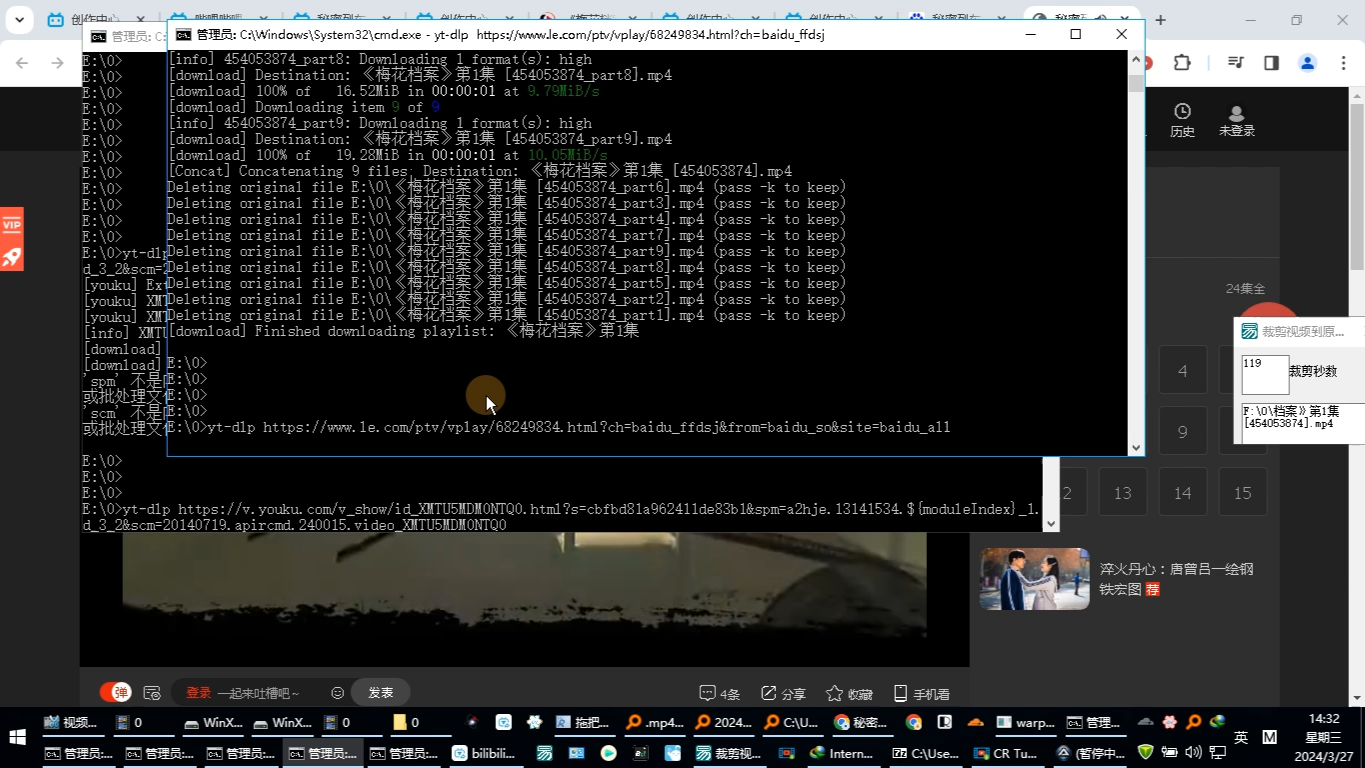Open the warp taskbar item
The image size is (1365, 768).
[x=1025, y=722]
